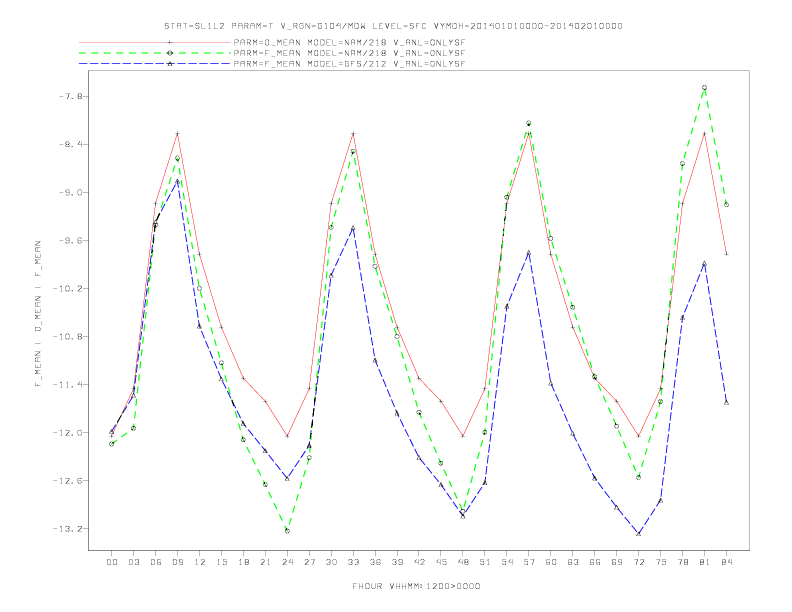Click the 81 x-axis tick label
The width and height of the screenshot is (792, 612).
pyautogui.click(x=705, y=562)
